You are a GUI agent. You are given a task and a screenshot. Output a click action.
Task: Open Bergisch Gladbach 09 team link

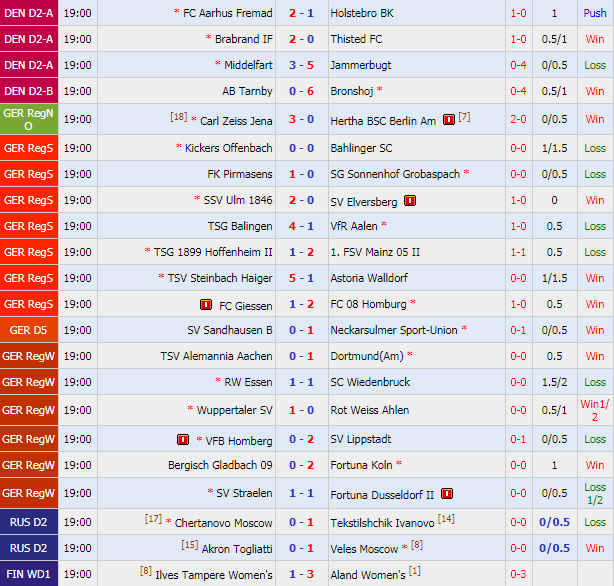coord(220,465)
